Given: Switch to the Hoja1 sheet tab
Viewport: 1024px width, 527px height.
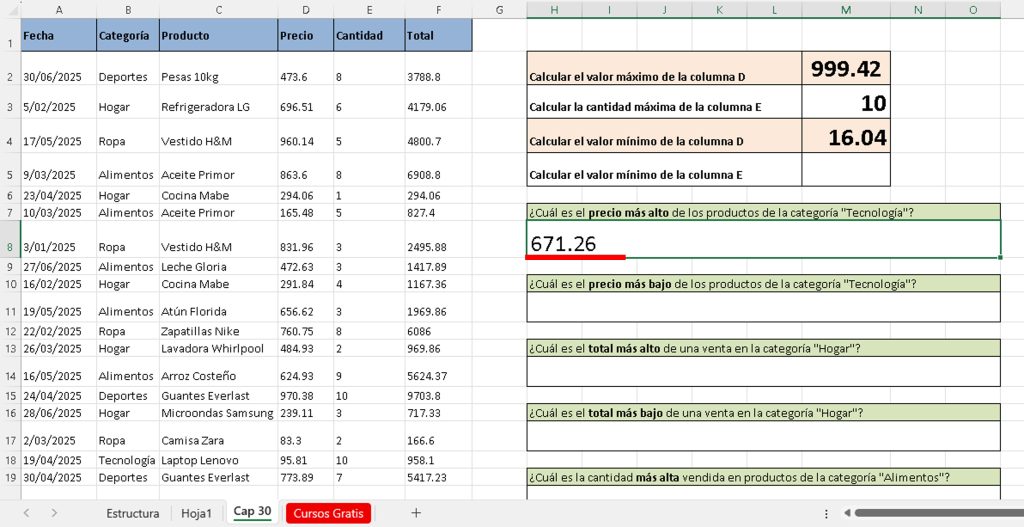Looking at the screenshot, I should click(x=196, y=513).
